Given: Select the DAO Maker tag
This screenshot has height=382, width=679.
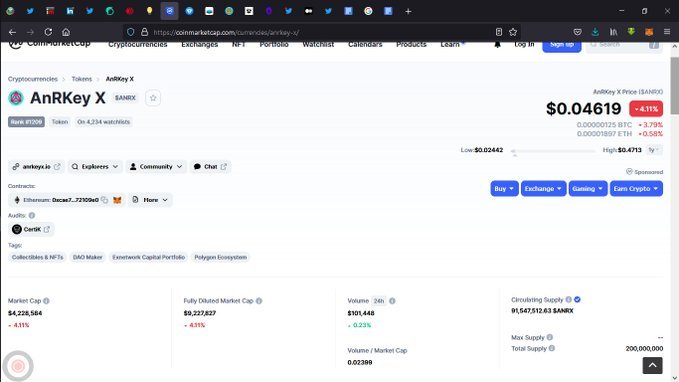Looking at the screenshot, I should [x=87, y=257].
